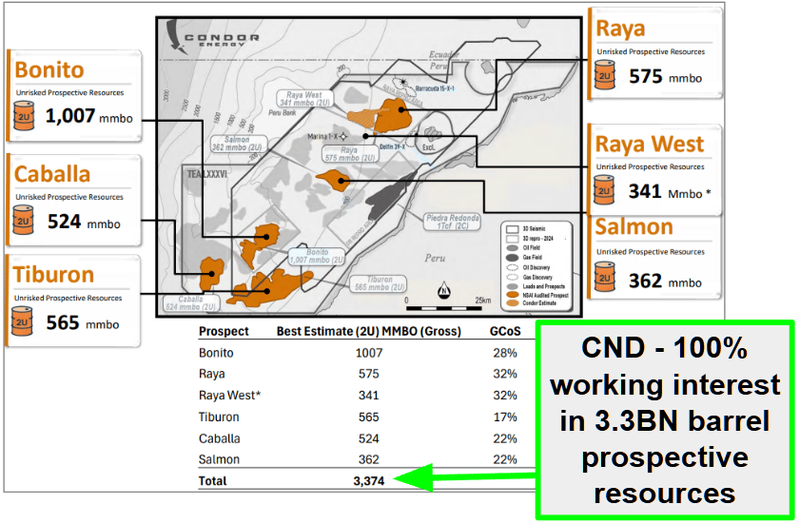Image resolution: width=800 pixels, height=524 pixels.
Task: Click the 2U barrel icon in the Caballa card
Action: click(x=23, y=220)
